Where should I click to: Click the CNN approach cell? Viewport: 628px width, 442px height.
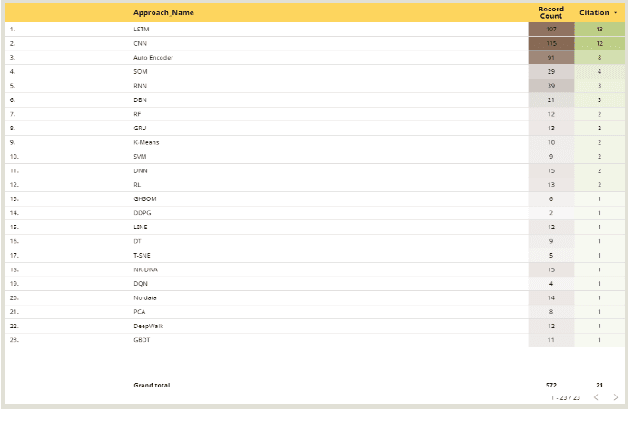pyautogui.click(x=140, y=44)
